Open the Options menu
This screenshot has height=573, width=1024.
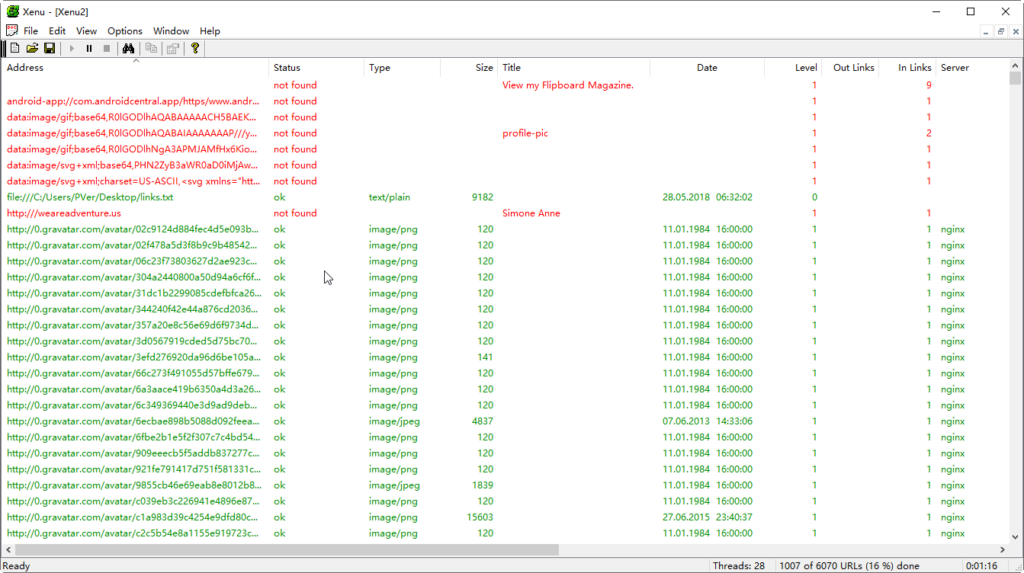[125, 31]
